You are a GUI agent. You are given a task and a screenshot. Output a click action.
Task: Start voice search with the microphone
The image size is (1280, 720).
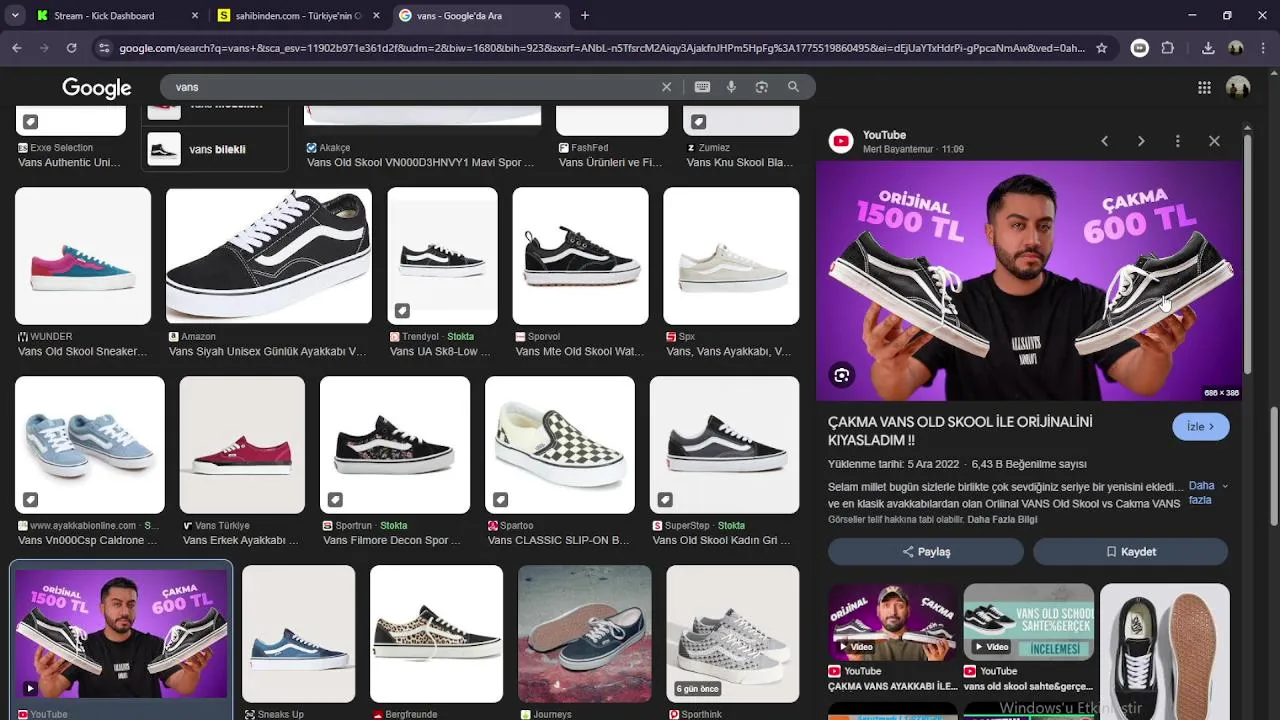731,87
